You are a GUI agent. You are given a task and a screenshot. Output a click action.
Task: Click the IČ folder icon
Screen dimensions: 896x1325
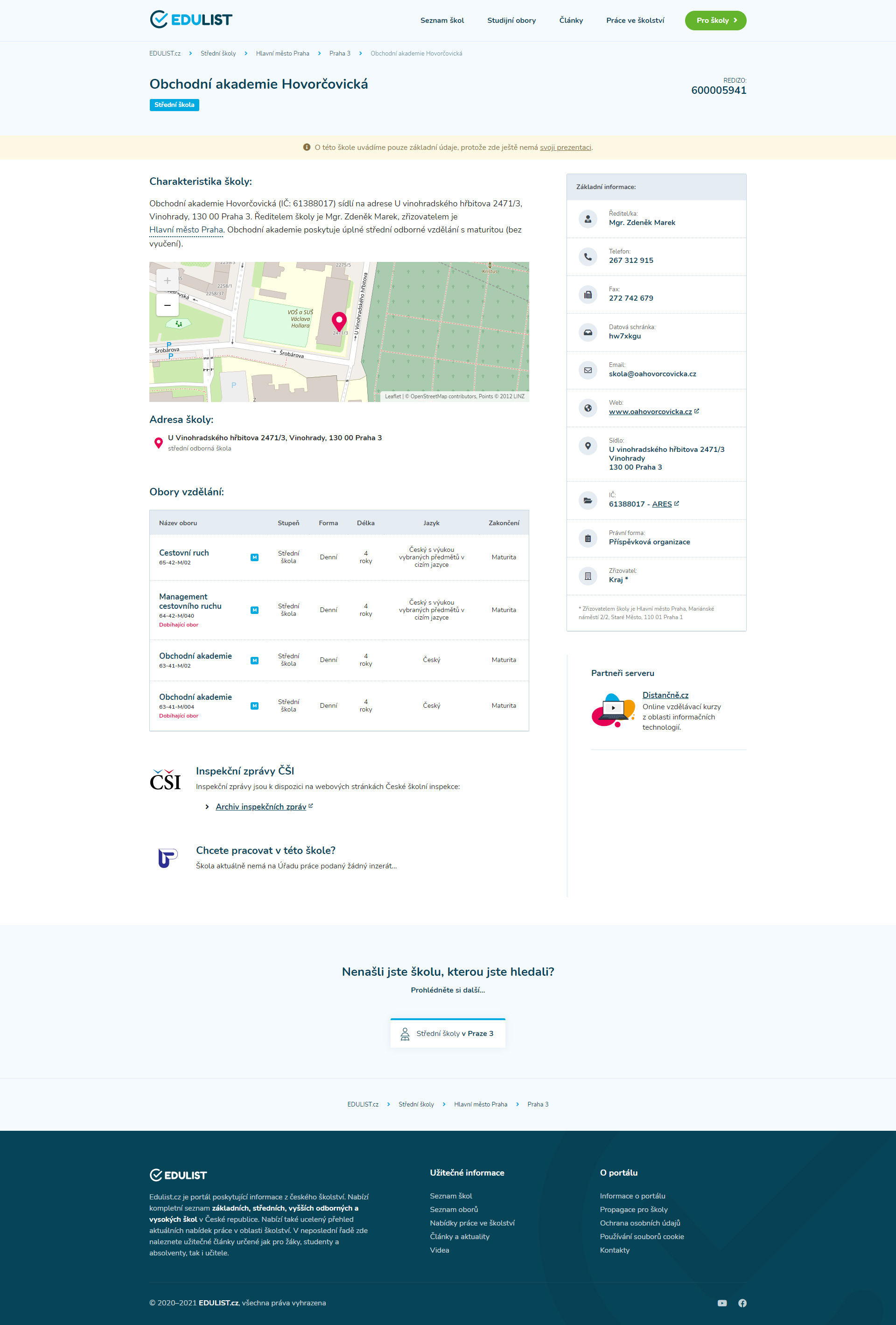(588, 500)
